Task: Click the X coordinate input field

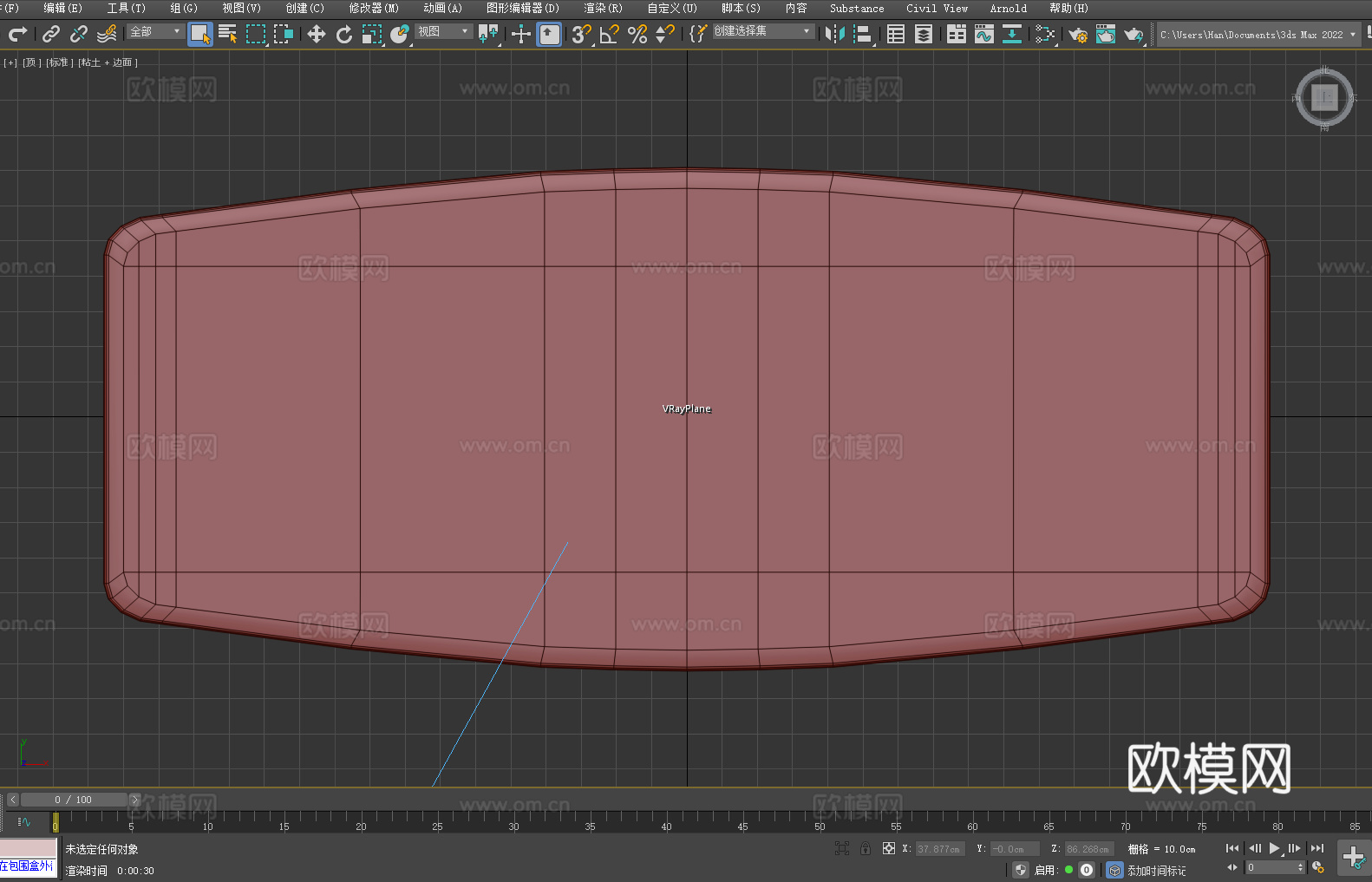Action: tap(939, 849)
